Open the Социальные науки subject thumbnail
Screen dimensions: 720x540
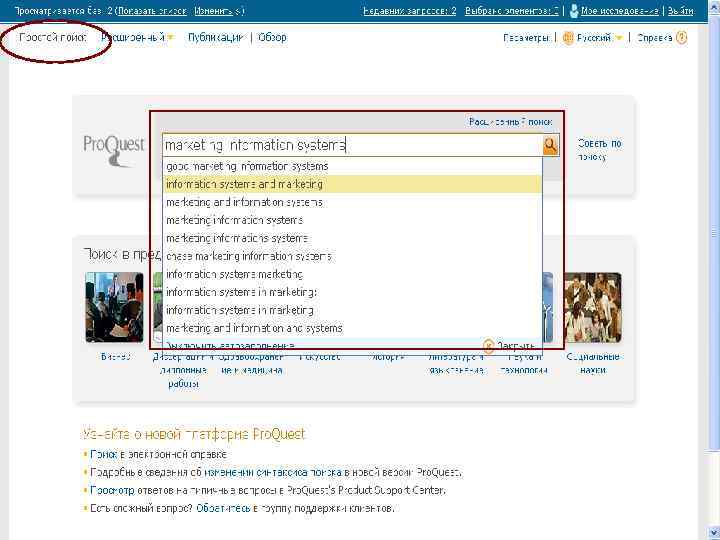pos(592,307)
